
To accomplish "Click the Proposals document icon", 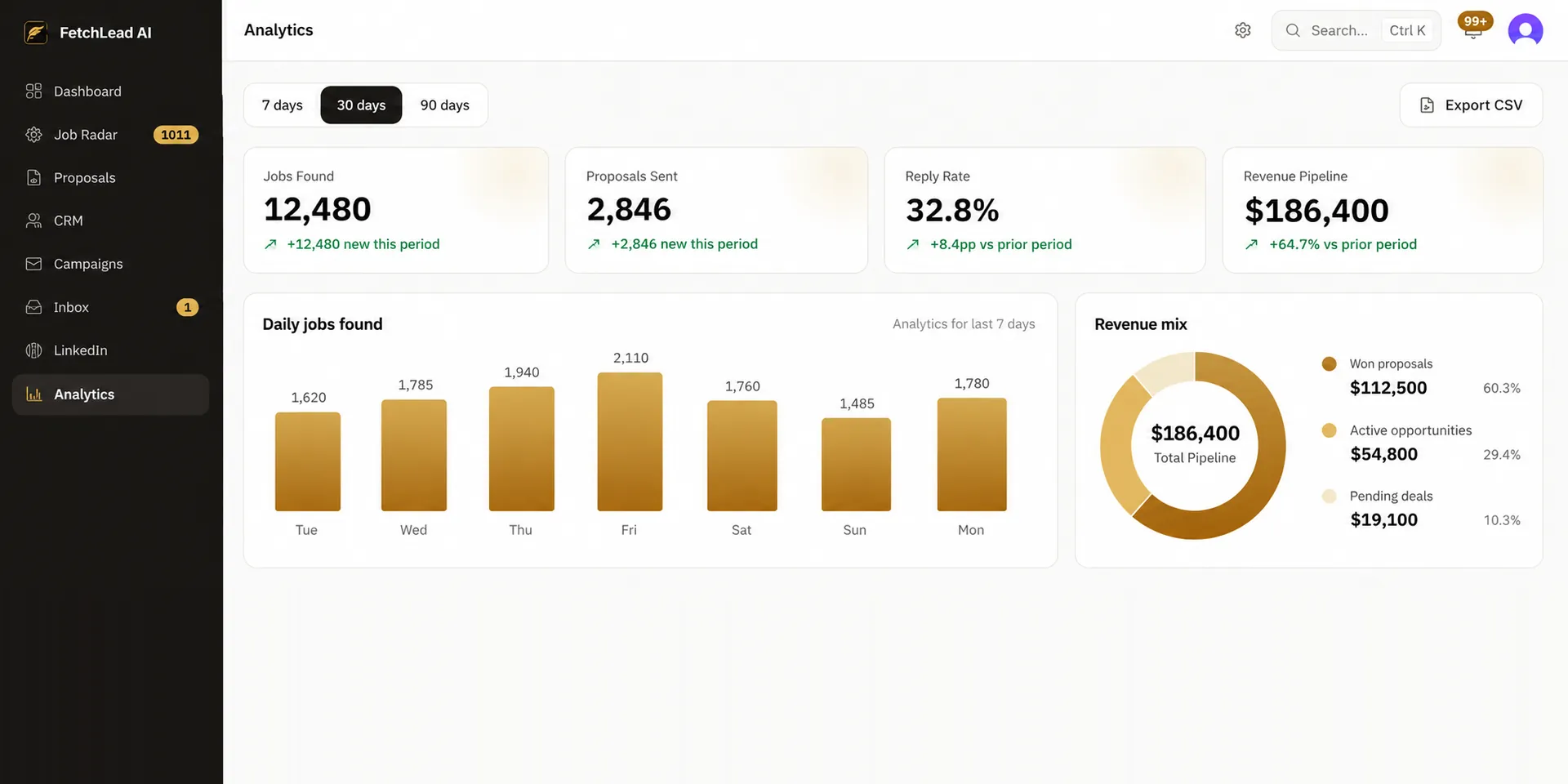I will tap(33, 177).
